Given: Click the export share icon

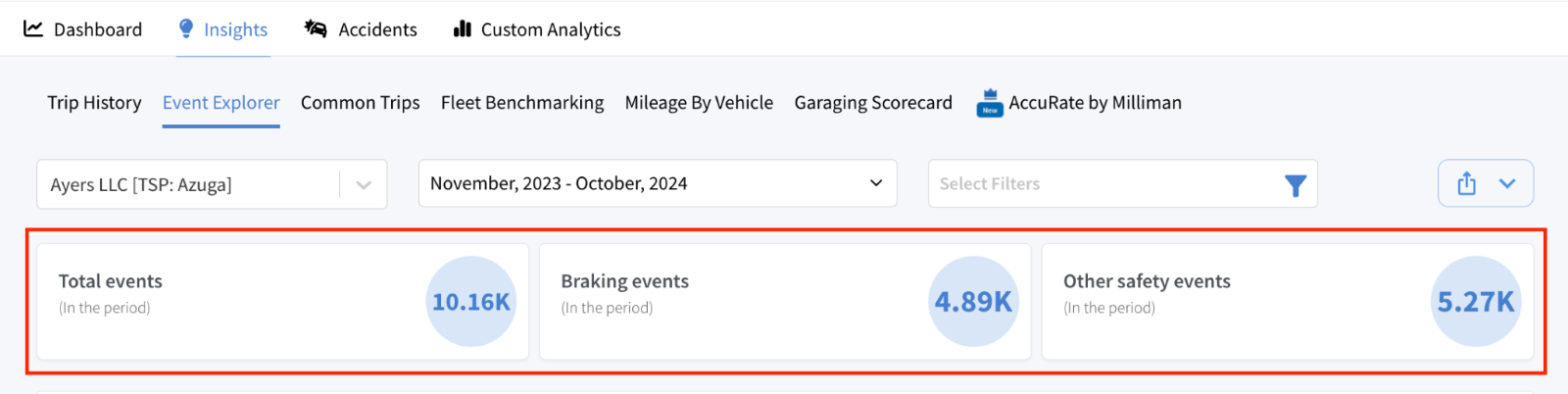Looking at the screenshot, I should tap(1466, 183).
